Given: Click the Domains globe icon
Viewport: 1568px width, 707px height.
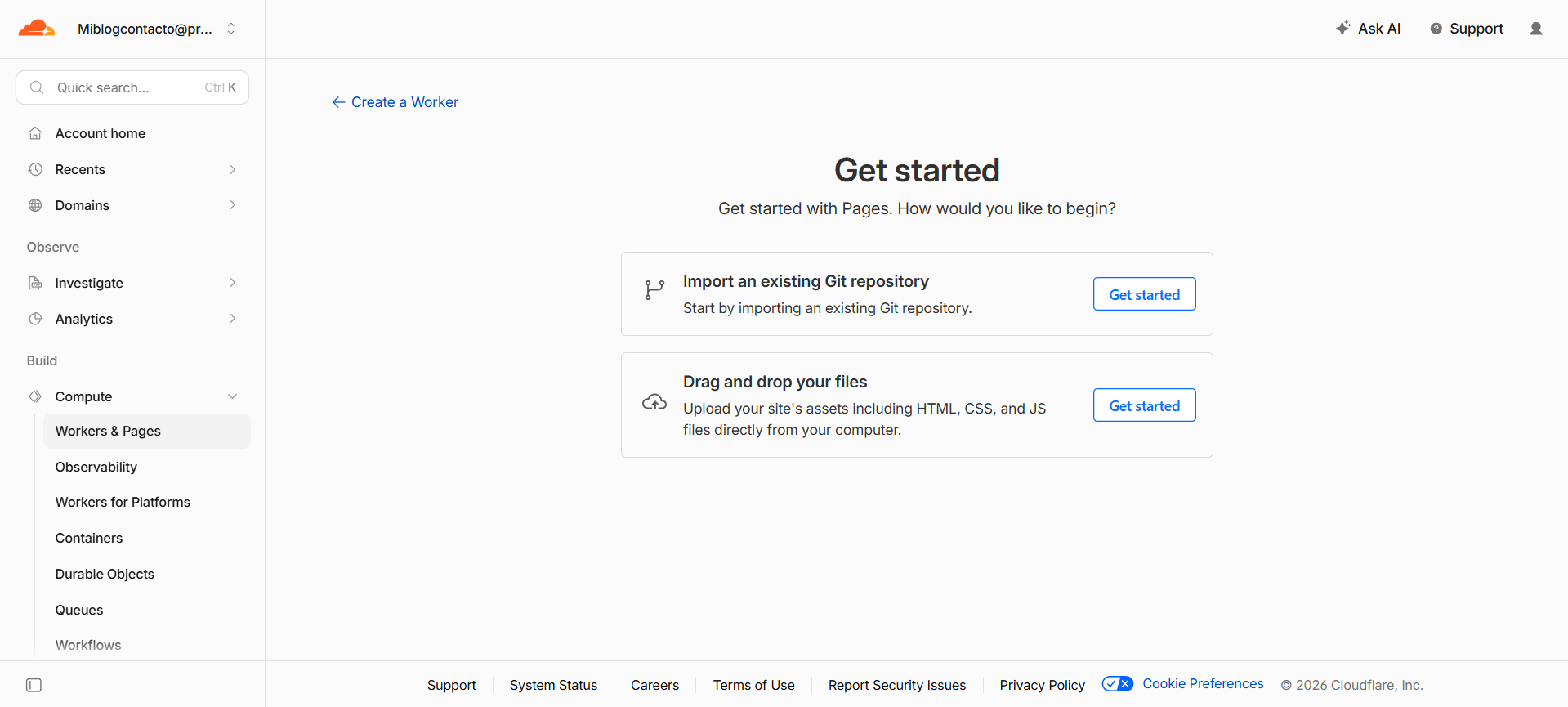Looking at the screenshot, I should coord(35,205).
